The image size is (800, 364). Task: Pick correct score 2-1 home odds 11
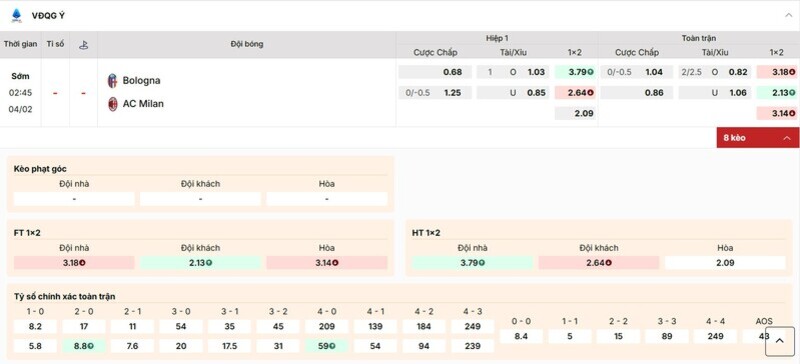pyautogui.click(x=132, y=327)
